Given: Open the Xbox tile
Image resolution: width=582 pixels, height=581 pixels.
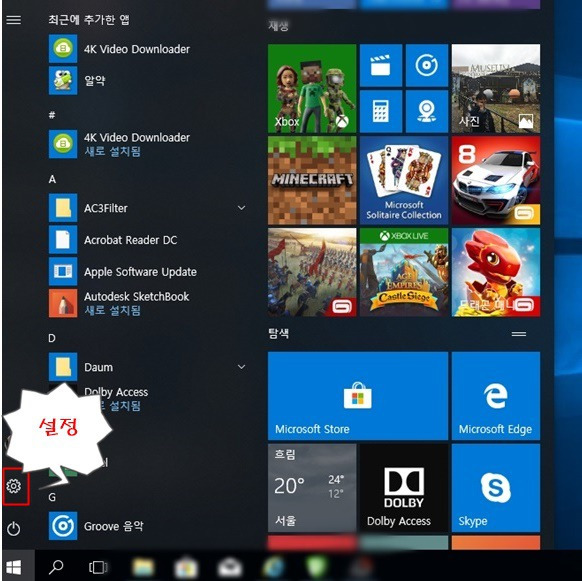Looking at the screenshot, I should click(312, 88).
